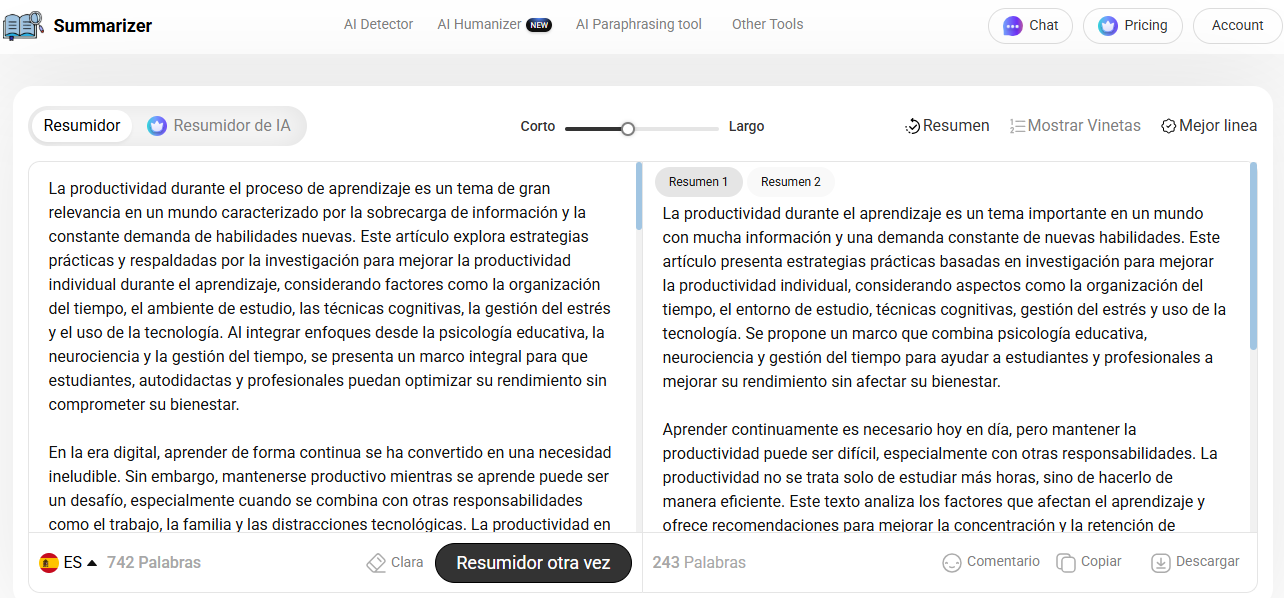Copy the summary with Copiar
This screenshot has width=1284, height=598.
(1089, 562)
